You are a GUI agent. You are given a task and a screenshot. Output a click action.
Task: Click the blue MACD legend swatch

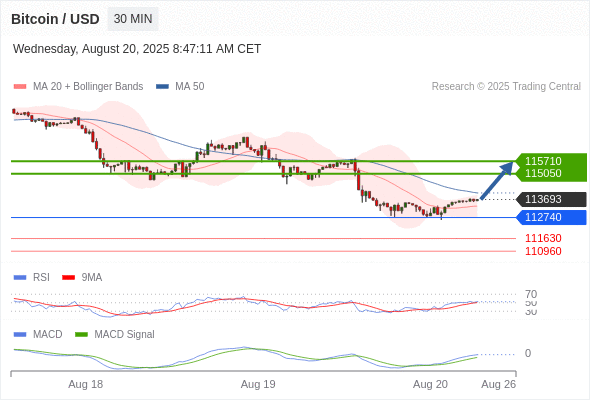pos(20,334)
